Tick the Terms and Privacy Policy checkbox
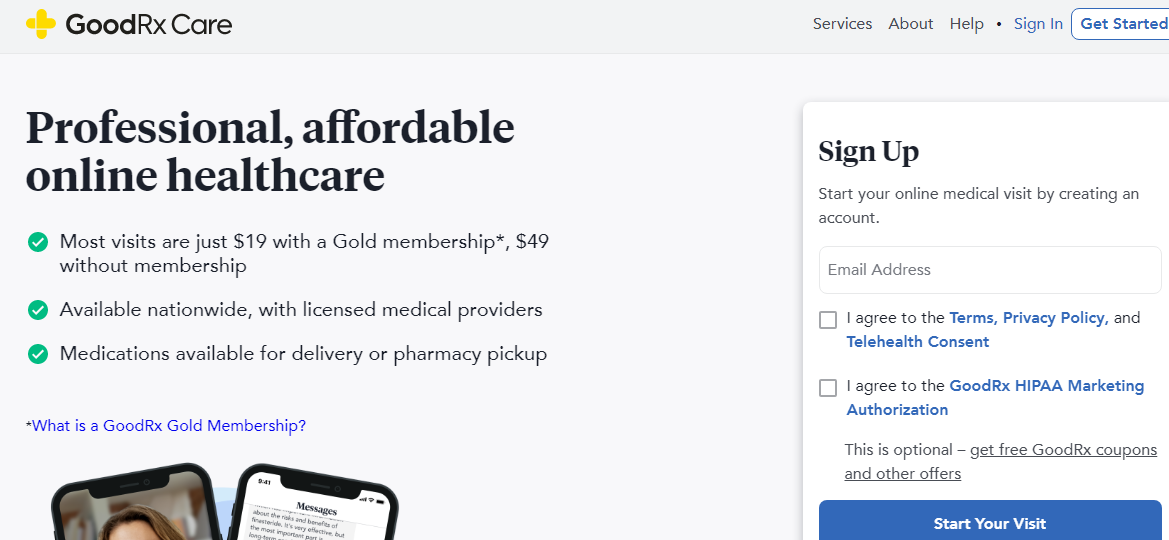The image size is (1169, 540). (x=828, y=320)
